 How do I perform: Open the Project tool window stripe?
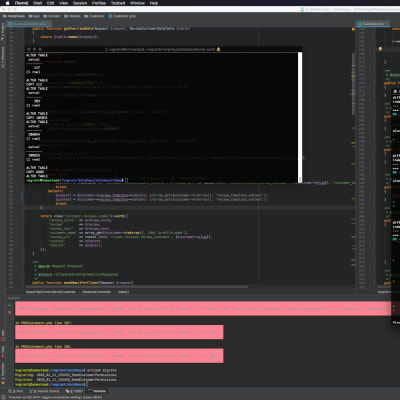click(x=3, y=32)
